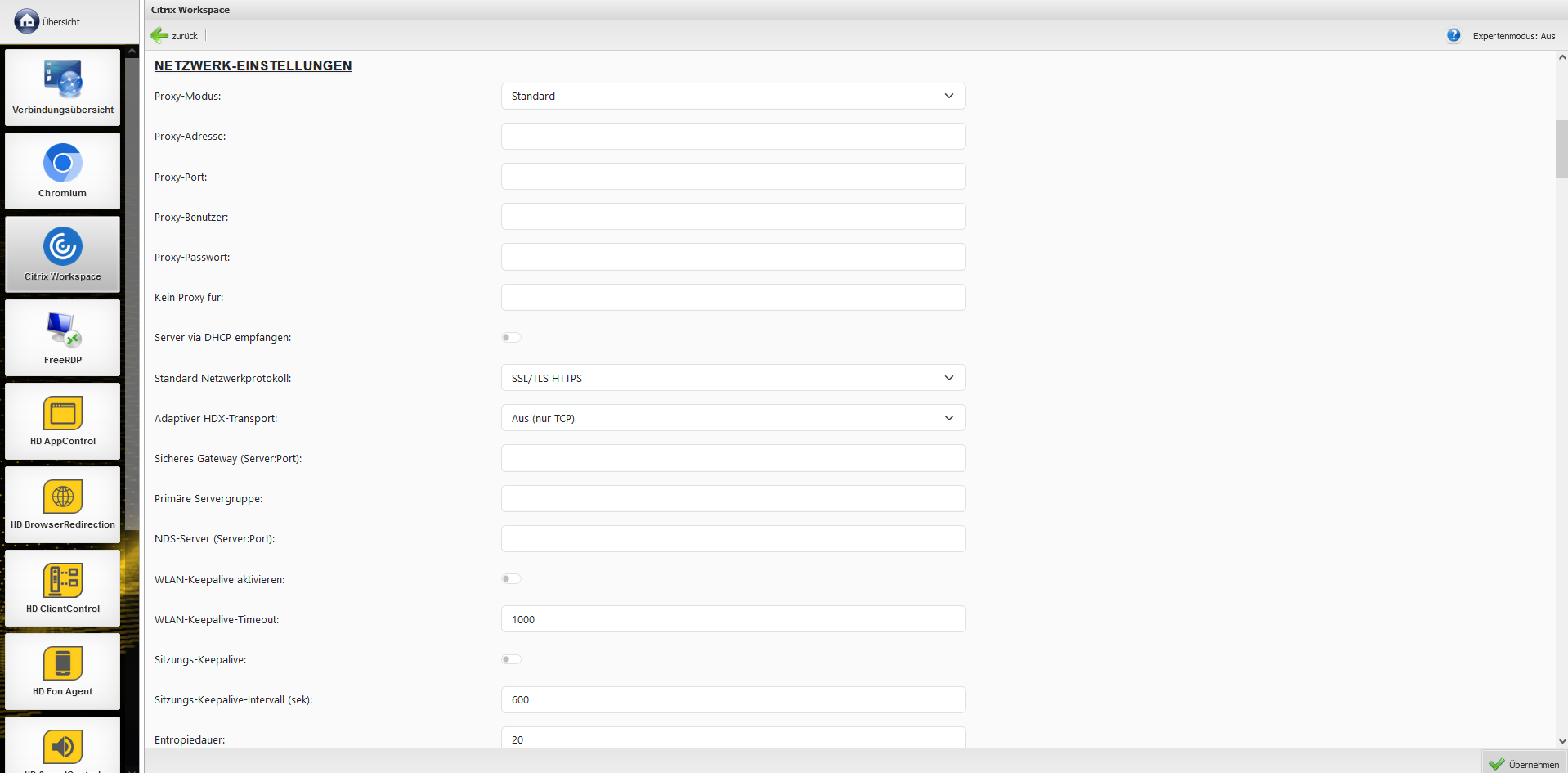Click the green zurück back arrow
The width and height of the screenshot is (1568, 773).
159,35
